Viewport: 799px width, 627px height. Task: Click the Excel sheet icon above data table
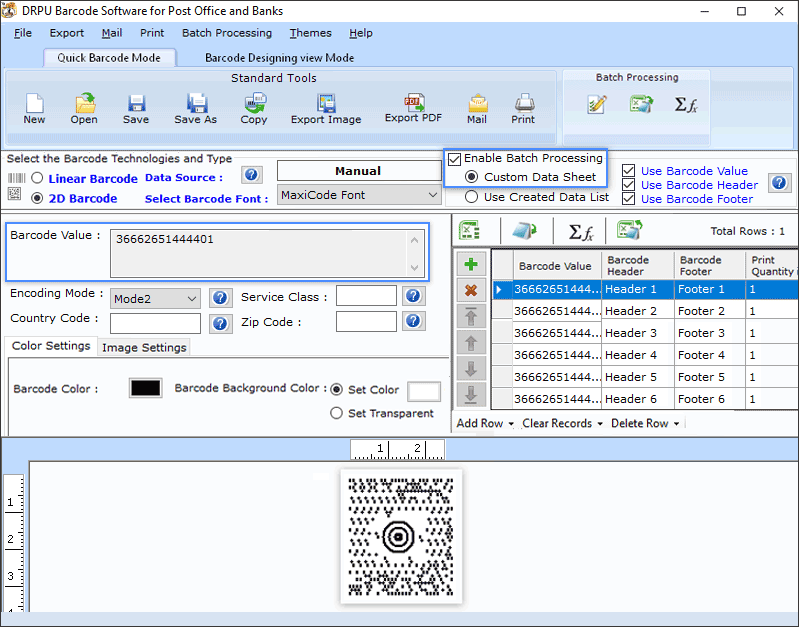click(x=469, y=230)
